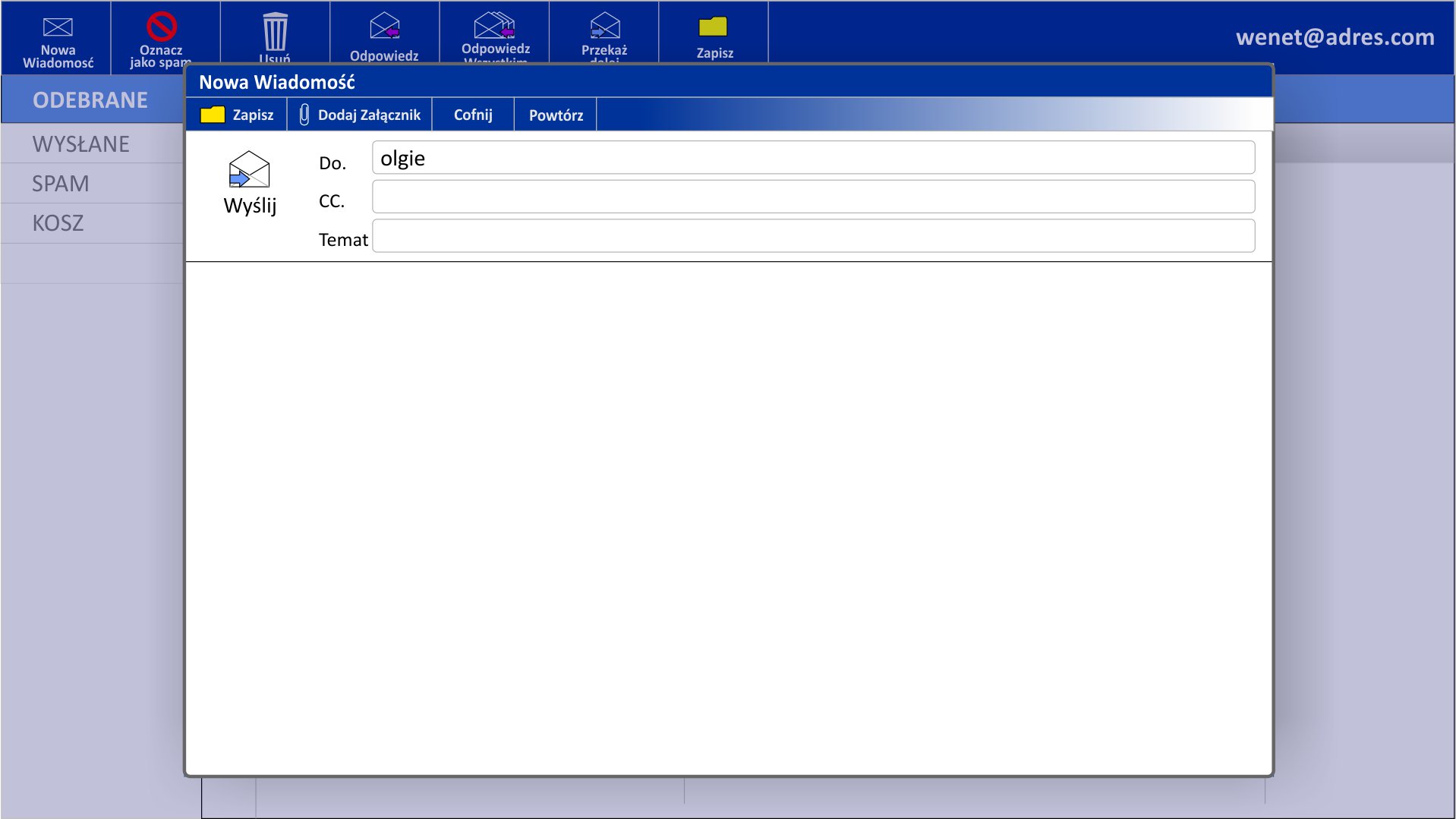Mark message as spam with Oznacz jako spam
The image size is (1456, 819).
(162, 27)
